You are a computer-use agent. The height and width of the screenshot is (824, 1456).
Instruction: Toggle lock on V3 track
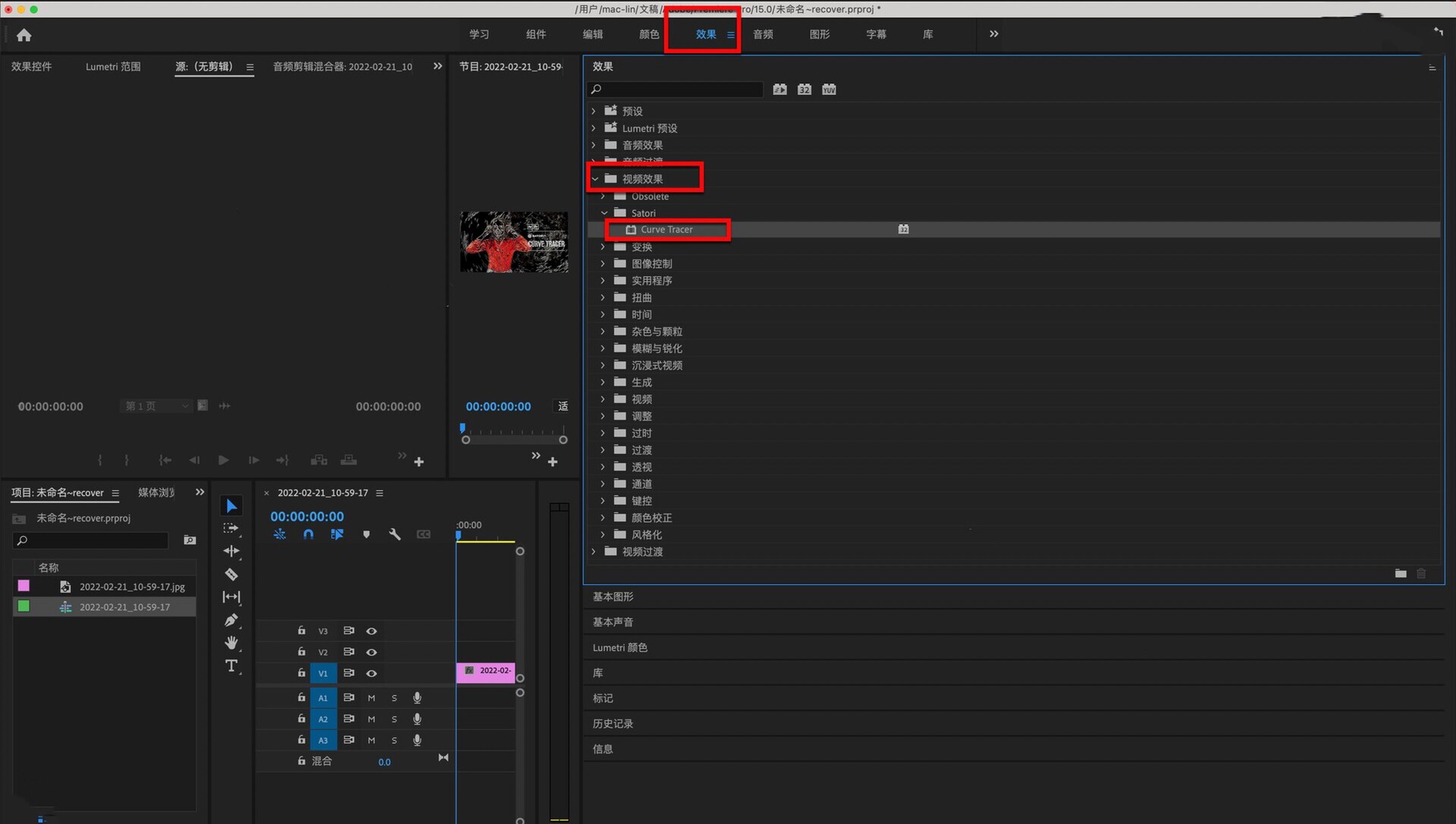point(301,631)
